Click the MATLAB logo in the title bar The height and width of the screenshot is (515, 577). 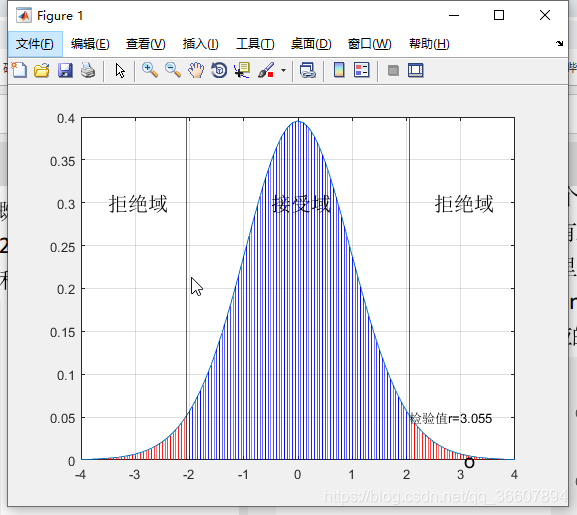tap(24, 15)
